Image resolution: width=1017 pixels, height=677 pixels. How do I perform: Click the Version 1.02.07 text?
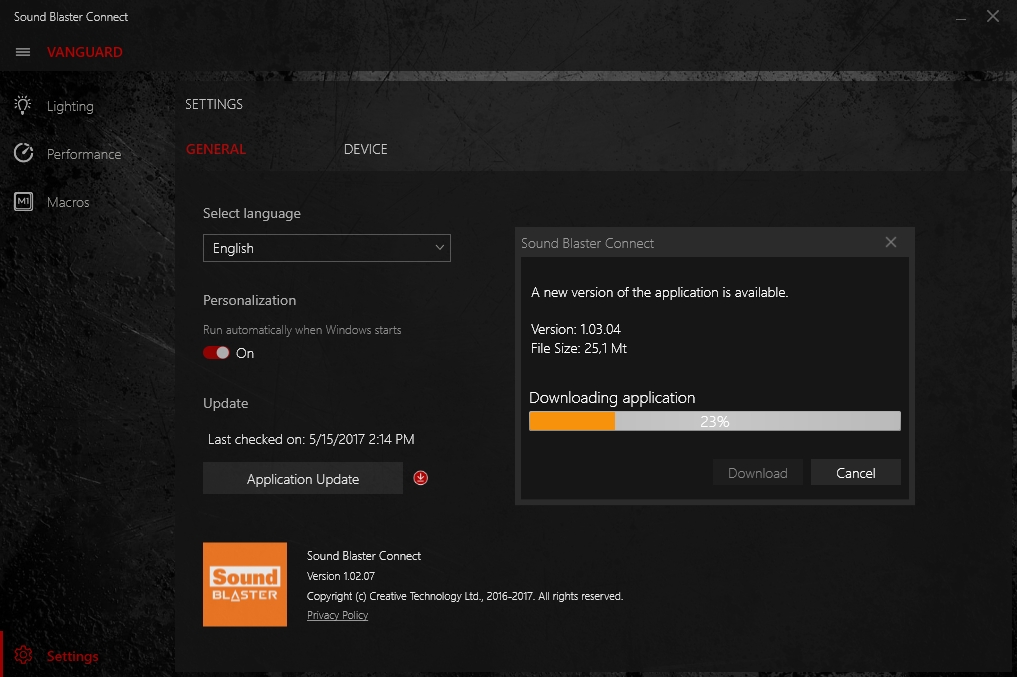(341, 576)
